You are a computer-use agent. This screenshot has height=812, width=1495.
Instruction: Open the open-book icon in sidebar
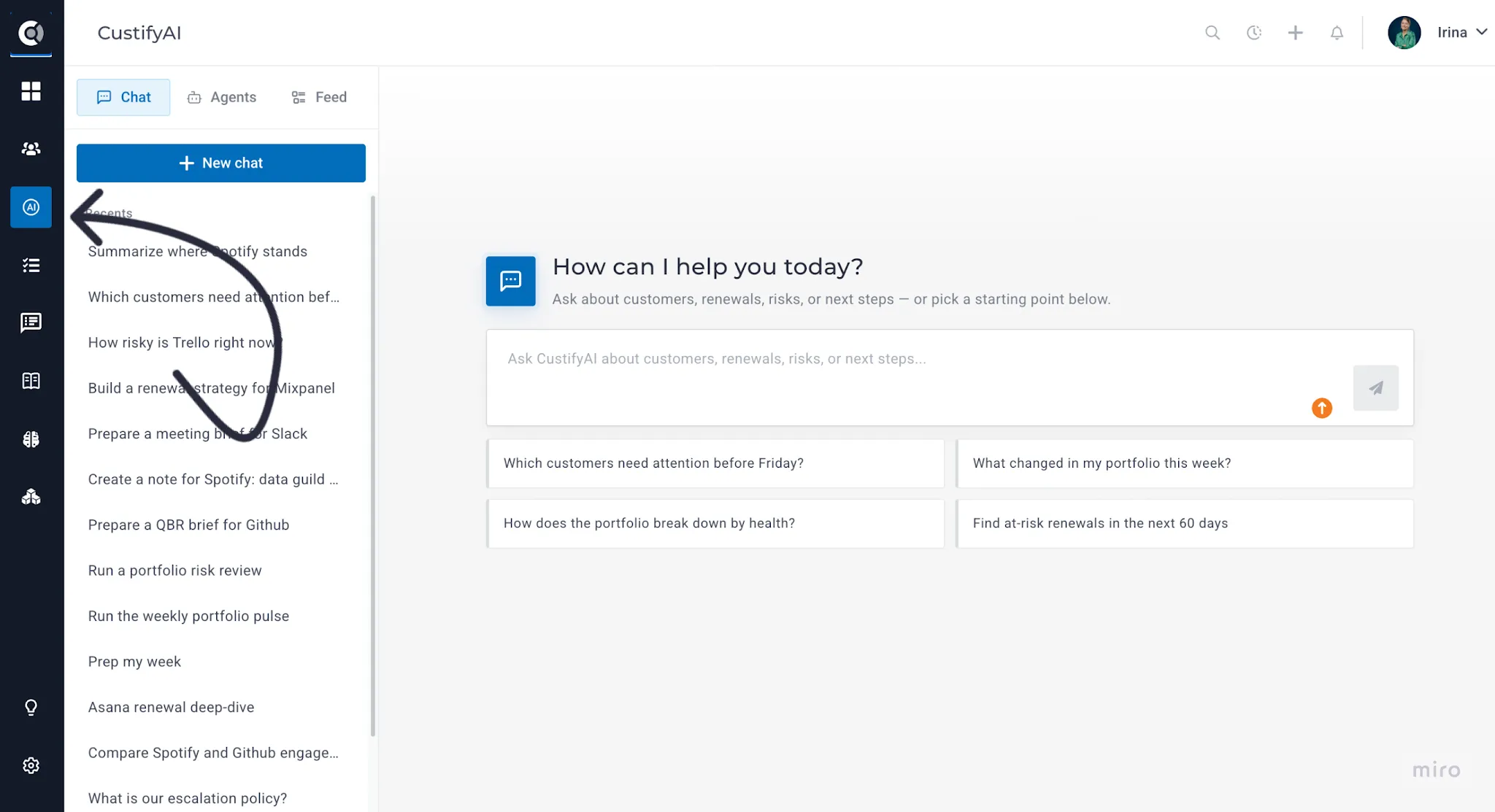[x=31, y=381]
